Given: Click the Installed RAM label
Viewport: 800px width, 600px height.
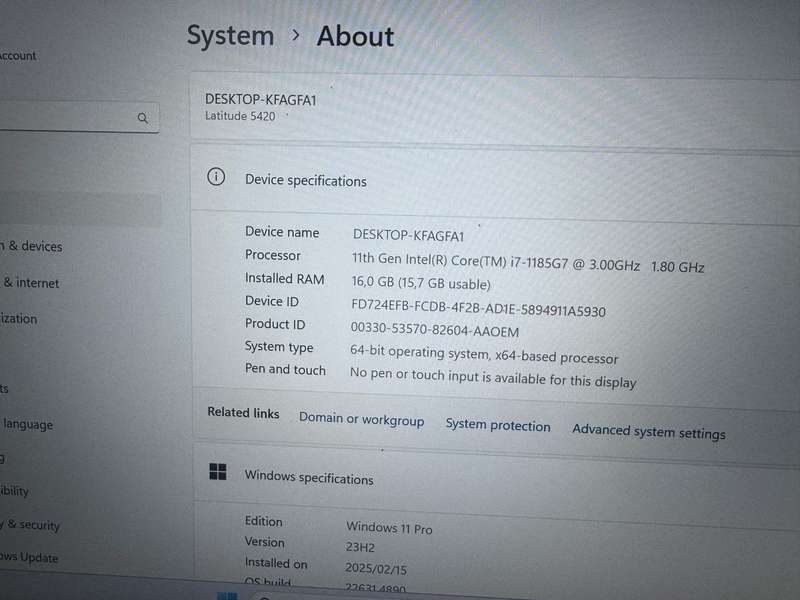Looking at the screenshot, I should coord(284,279).
